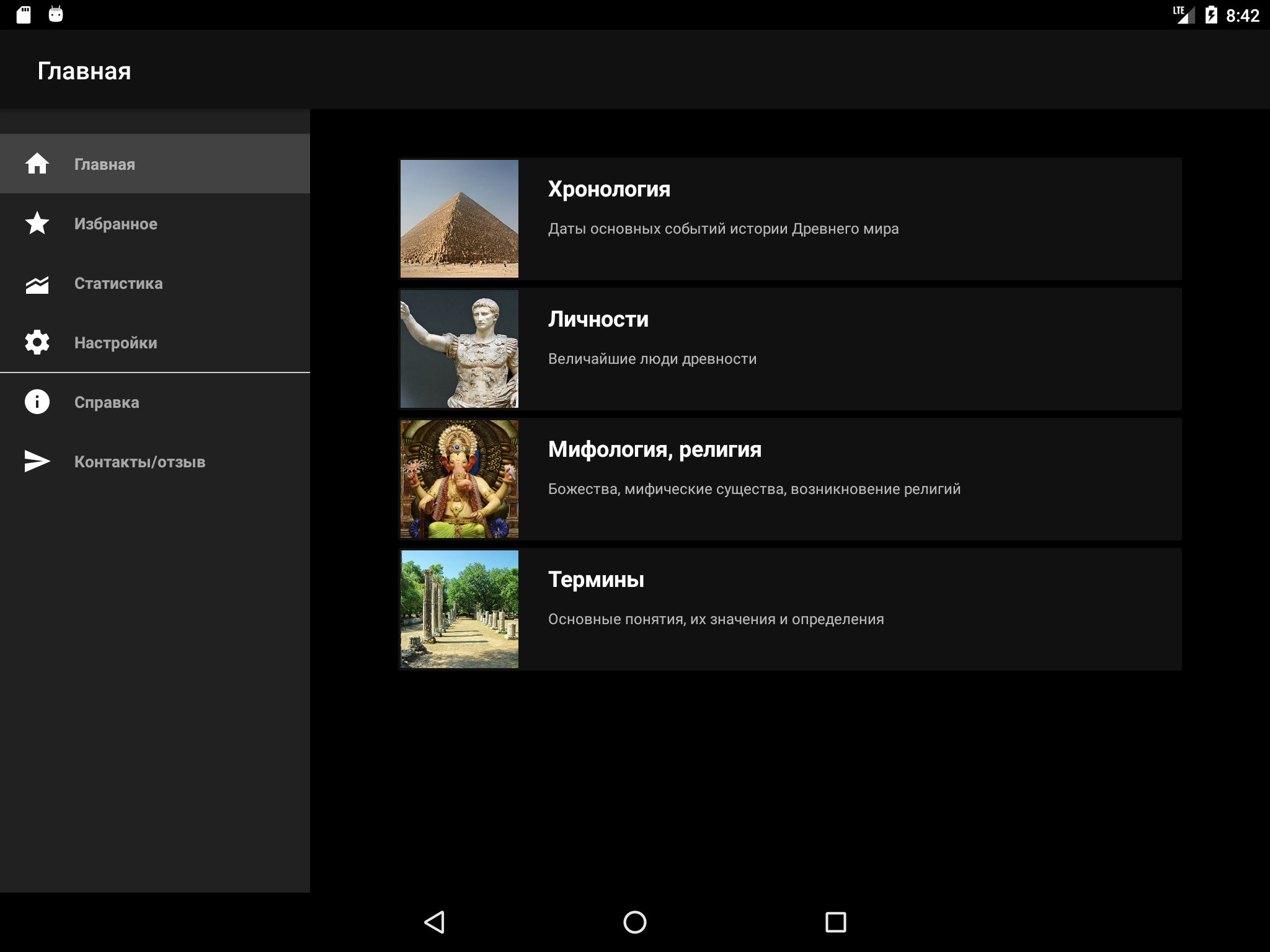Screen dimensions: 1270x952
Task: Click description 'Основные понятия, их значения и определения'
Action: [x=716, y=619]
